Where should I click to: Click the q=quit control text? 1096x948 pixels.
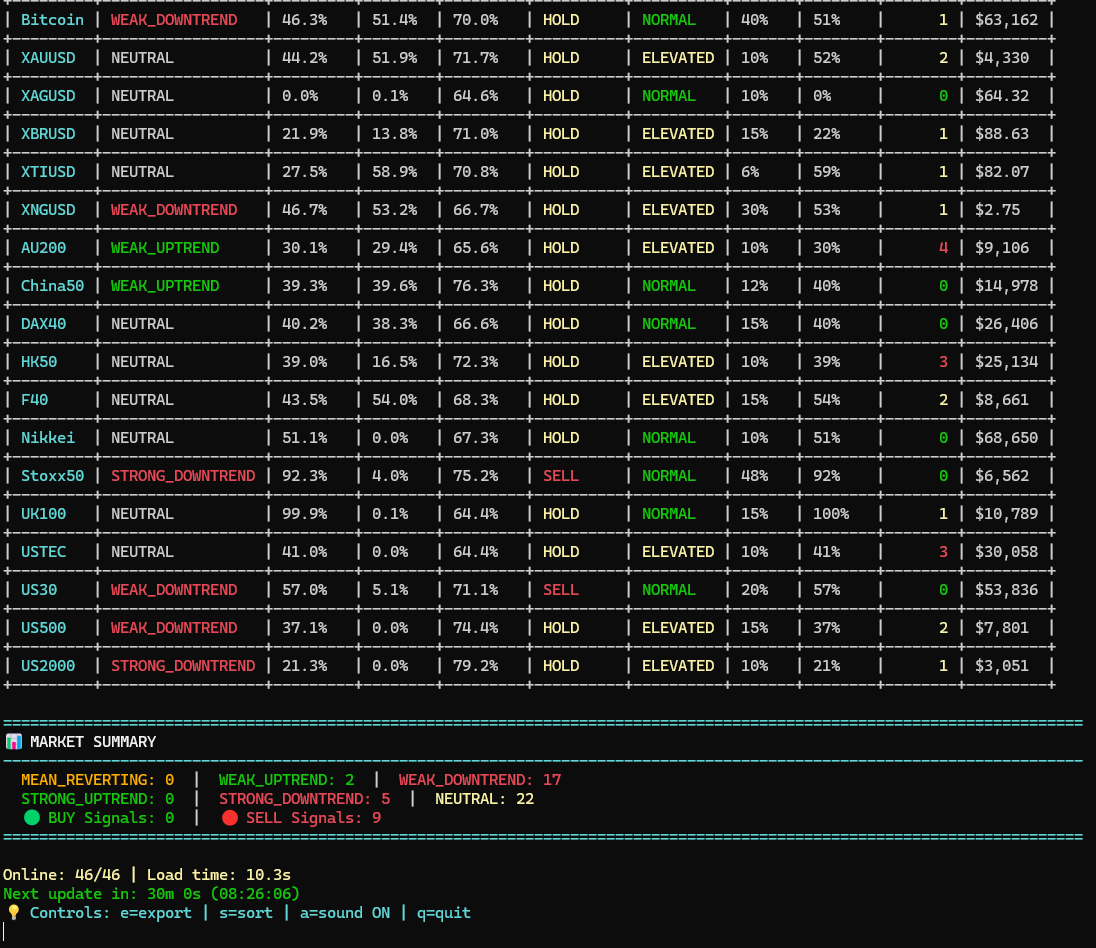[444, 913]
